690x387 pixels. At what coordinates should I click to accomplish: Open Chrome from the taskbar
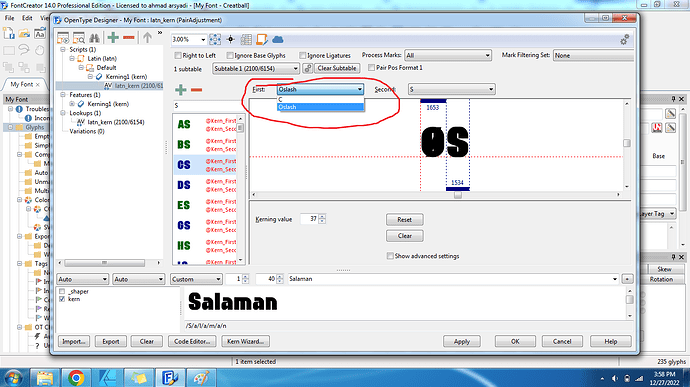tap(76, 378)
